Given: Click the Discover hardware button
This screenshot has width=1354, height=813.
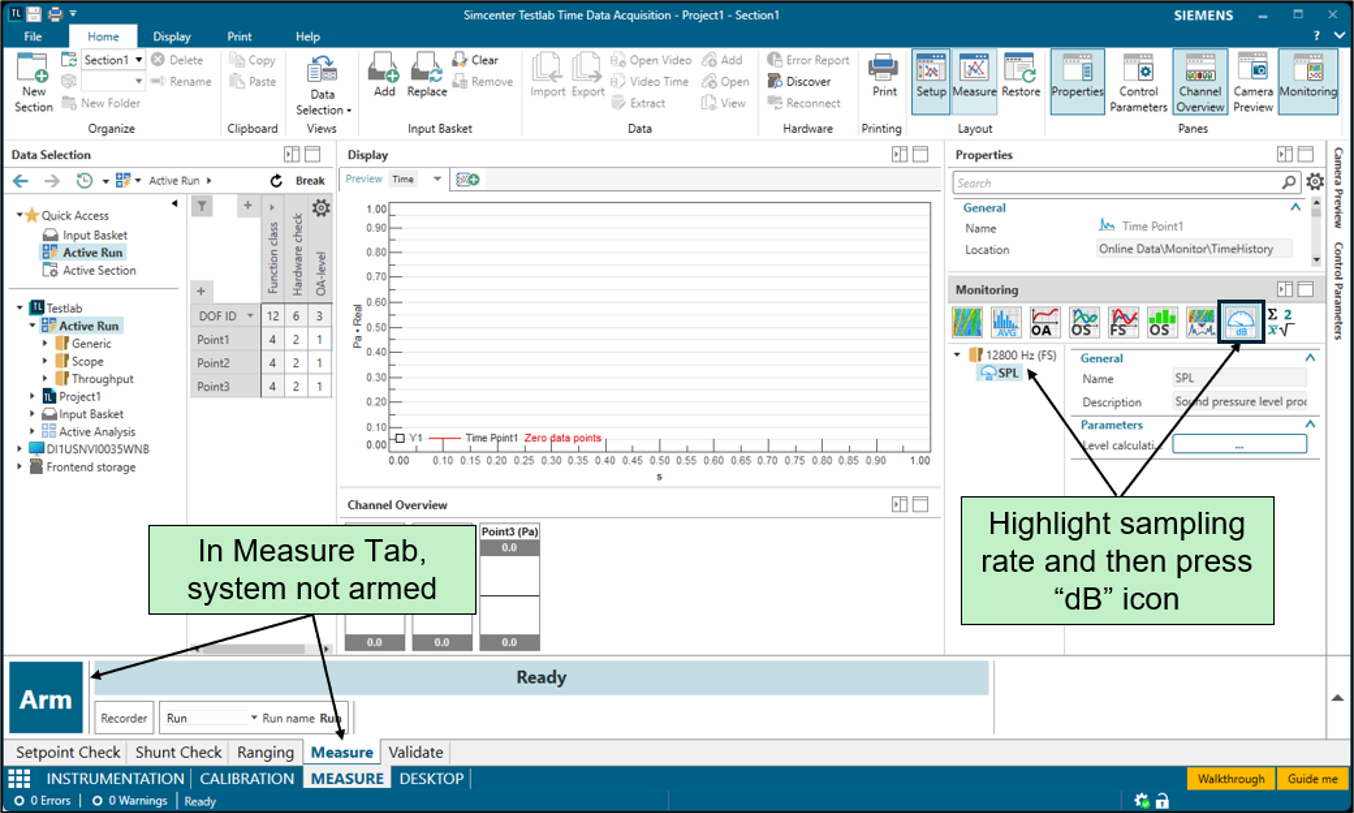Looking at the screenshot, I should point(799,81).
